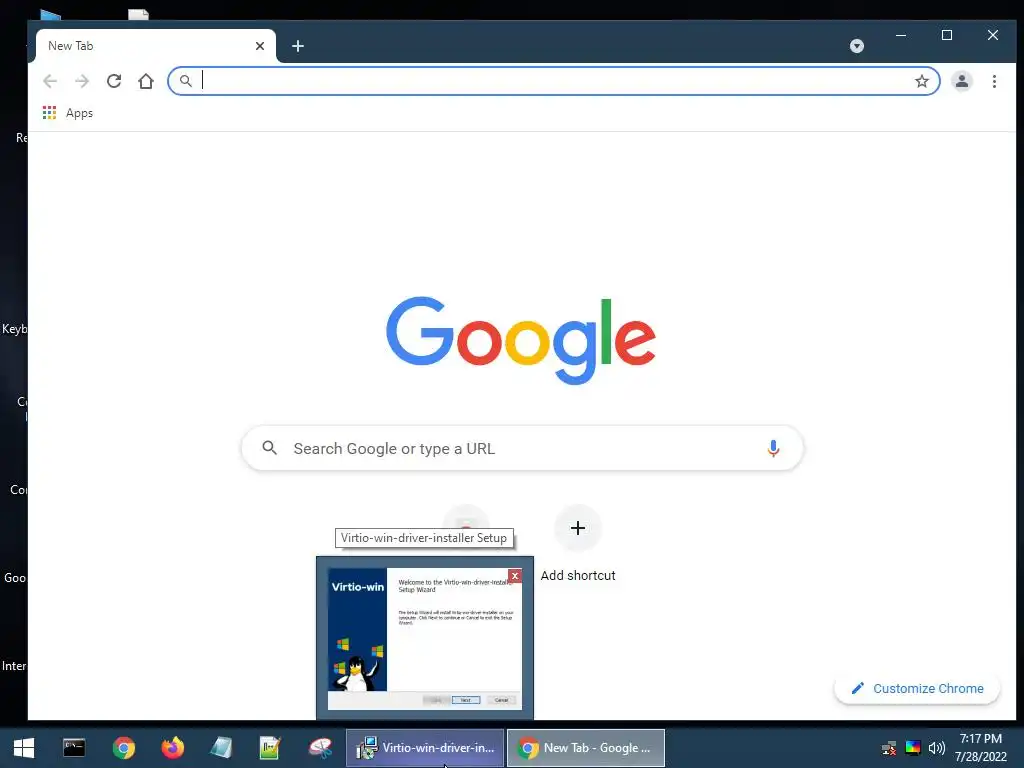Click the Search Google or type a URL box

[x=522, y=448]
